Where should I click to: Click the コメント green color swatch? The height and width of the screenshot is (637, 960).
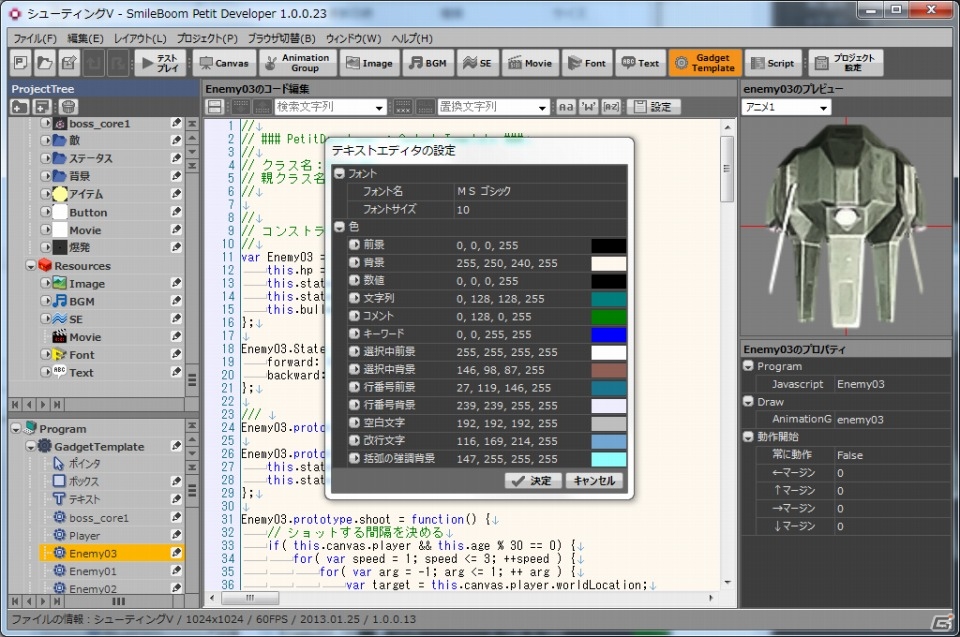coord(609,317)
